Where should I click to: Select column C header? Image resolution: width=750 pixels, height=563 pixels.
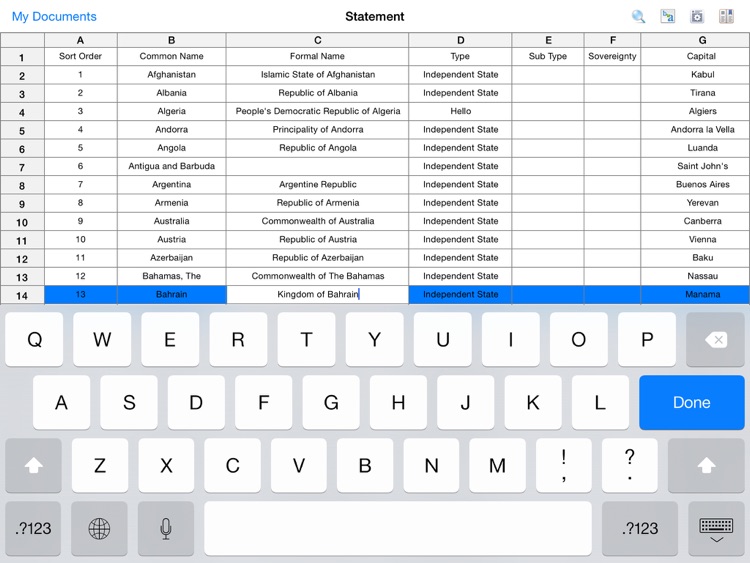(318, 40)
